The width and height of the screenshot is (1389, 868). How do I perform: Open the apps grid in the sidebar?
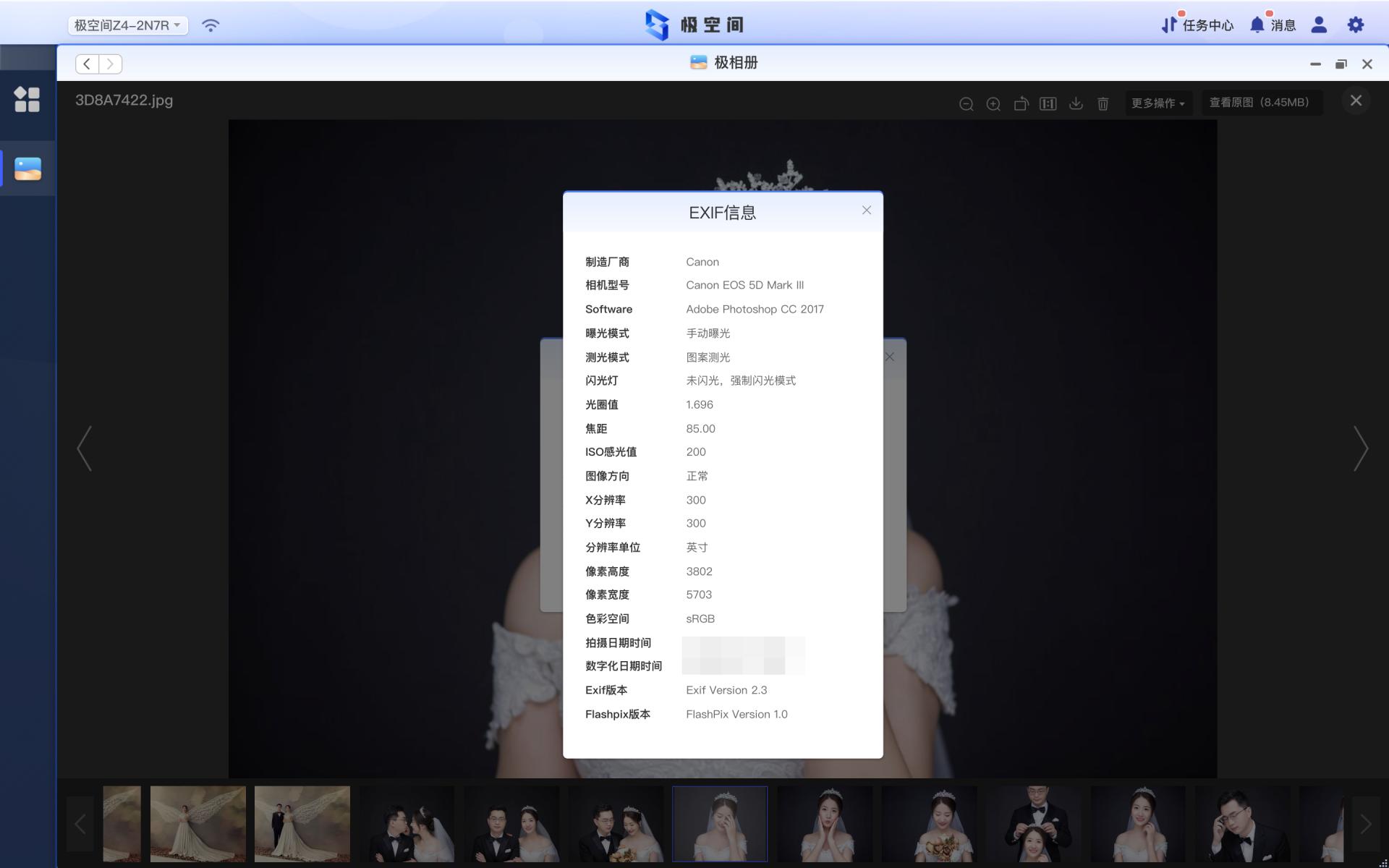28,101
